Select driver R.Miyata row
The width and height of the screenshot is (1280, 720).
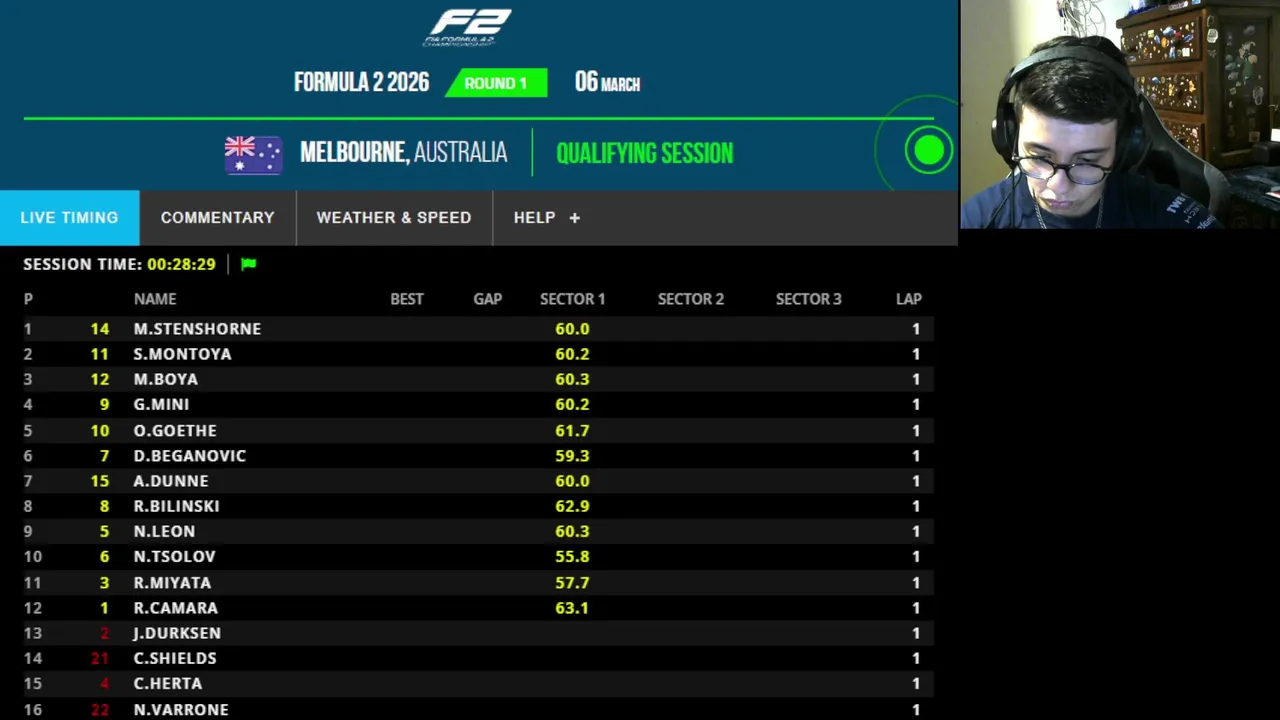[x=478, y=582]
